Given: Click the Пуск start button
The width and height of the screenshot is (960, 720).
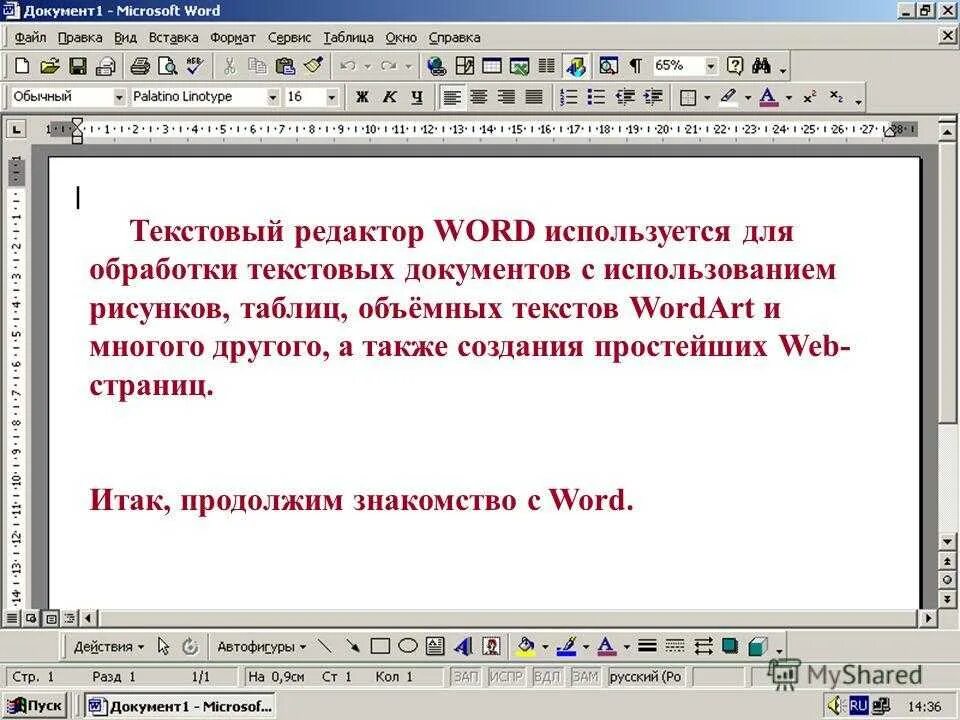Looking at the screenshot, I should pyautogui.click(x=34, y=705).
